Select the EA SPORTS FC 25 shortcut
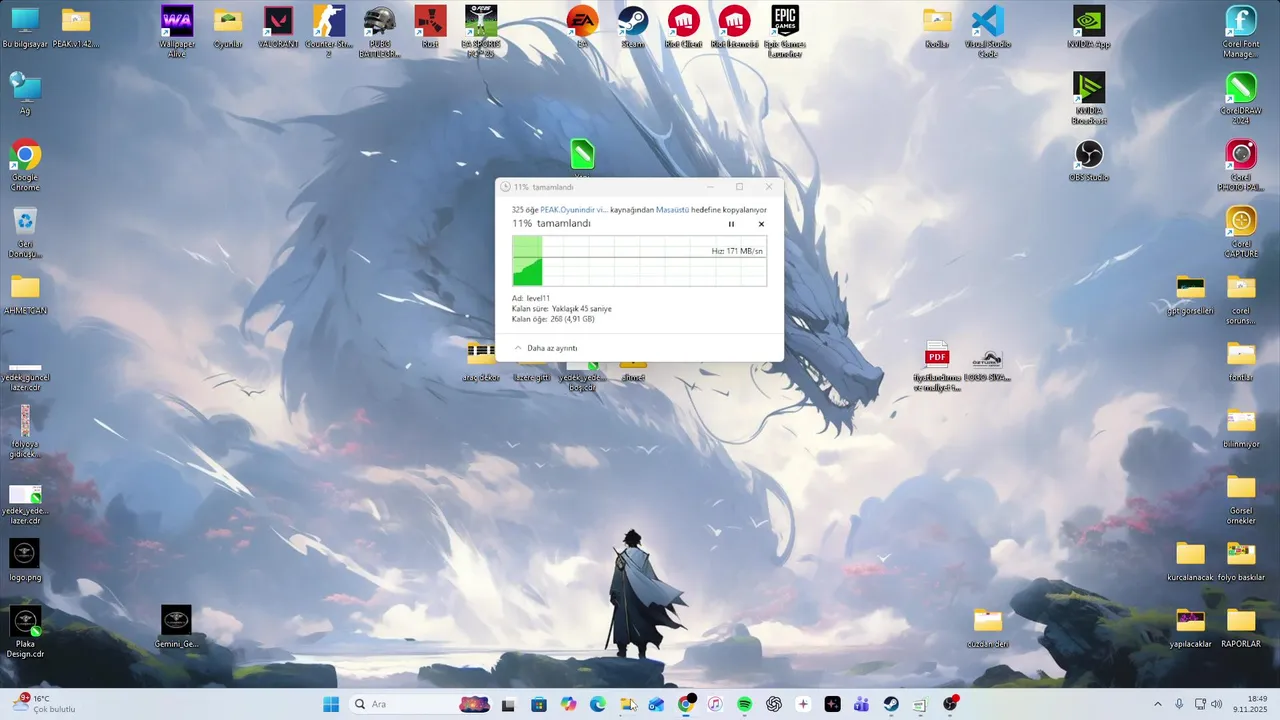Image resolution: width=1280 pixels, height=720 pixels. click(481, 32)
